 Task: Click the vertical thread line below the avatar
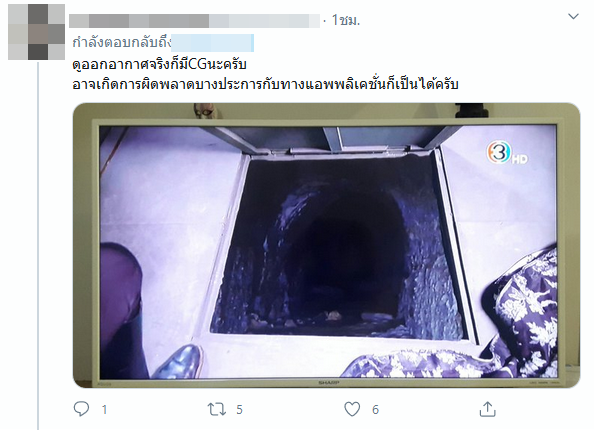point(38,246)
